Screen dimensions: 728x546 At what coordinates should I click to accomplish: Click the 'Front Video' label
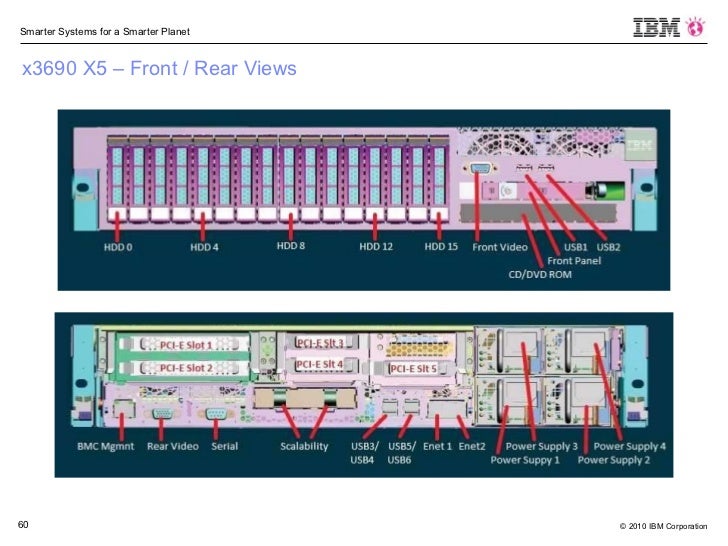pyautogui.click(x=500, y=247)
